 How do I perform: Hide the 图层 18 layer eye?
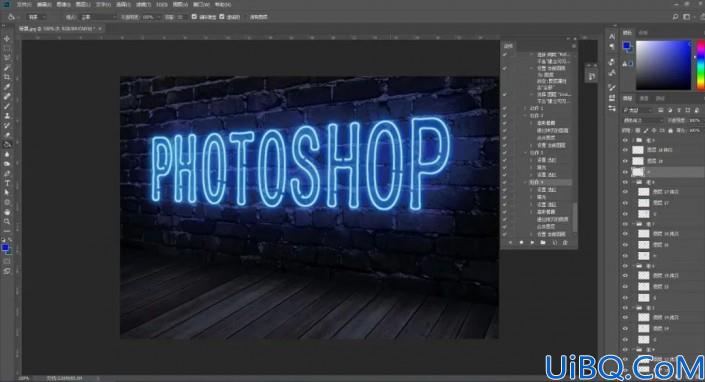[625, 161]
